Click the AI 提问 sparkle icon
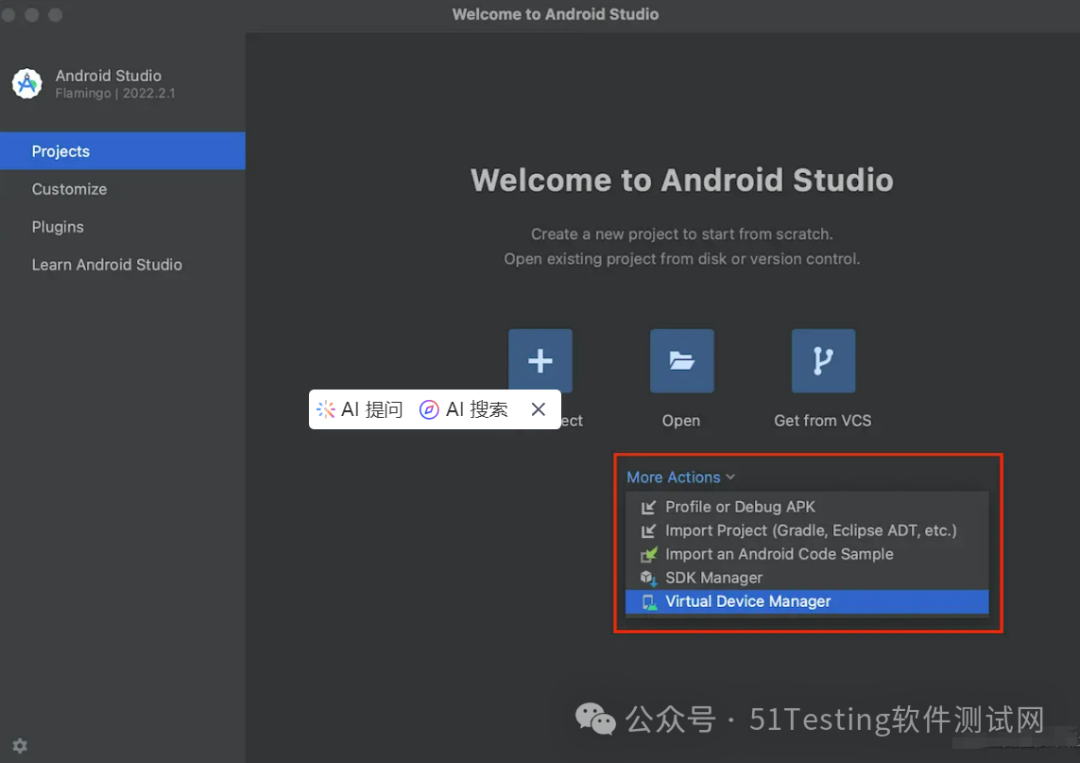 [326, 409]
